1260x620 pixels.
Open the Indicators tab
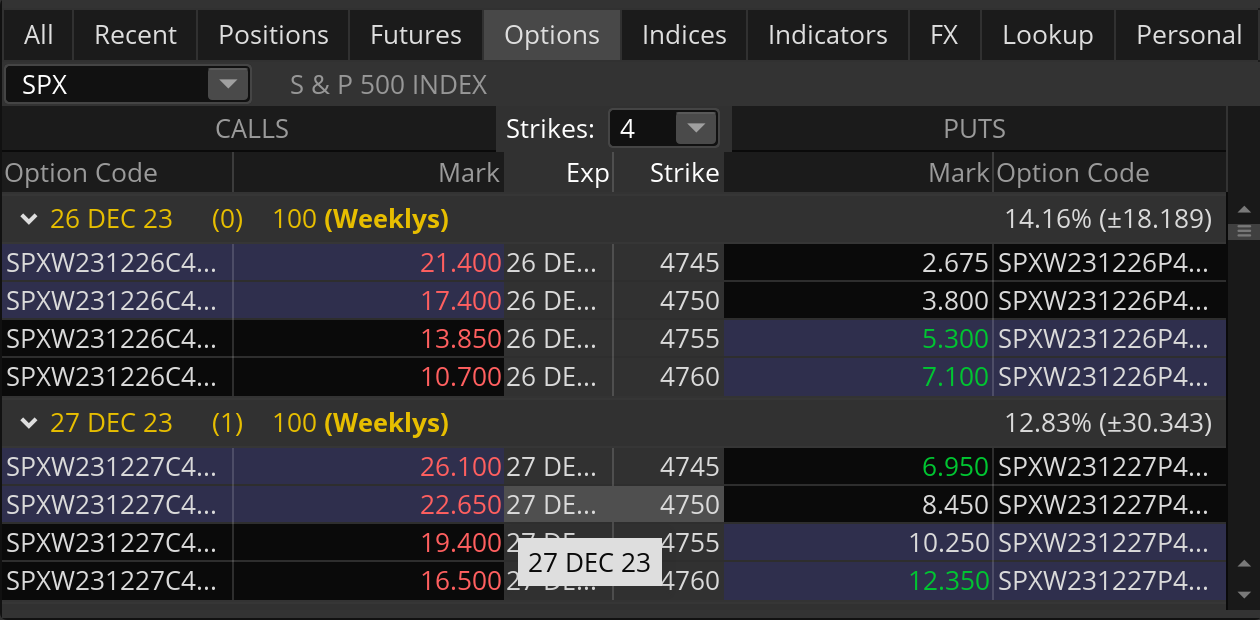pos(828,35)
